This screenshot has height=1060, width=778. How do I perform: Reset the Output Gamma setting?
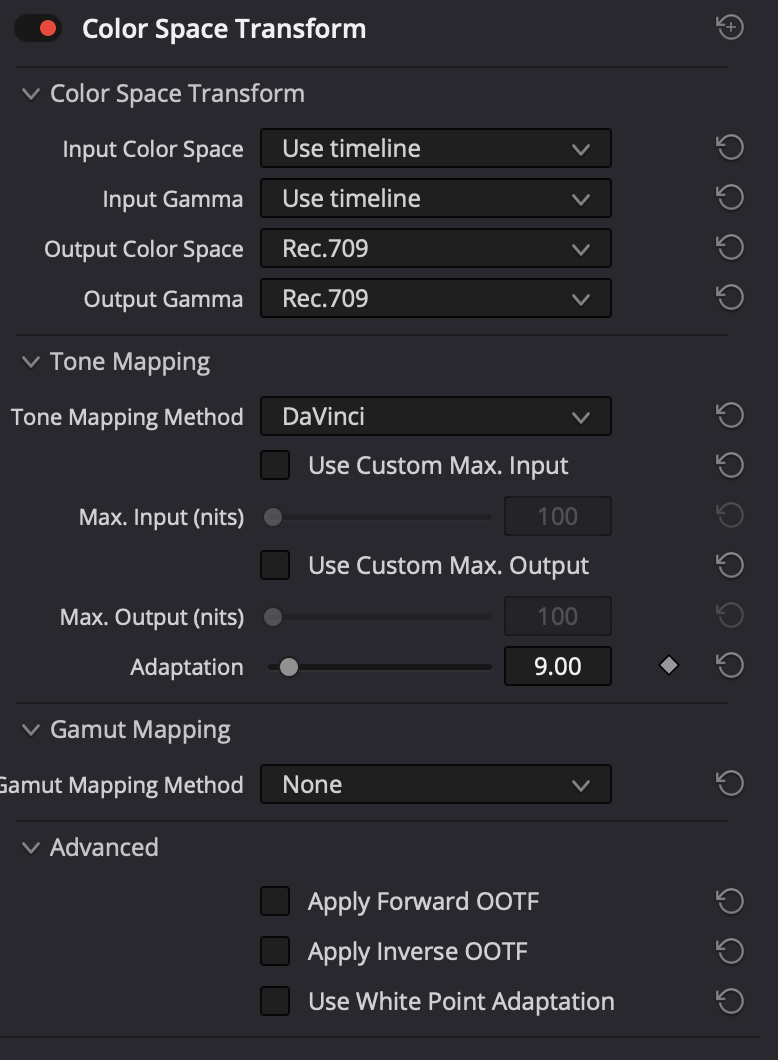click(730, 297)
